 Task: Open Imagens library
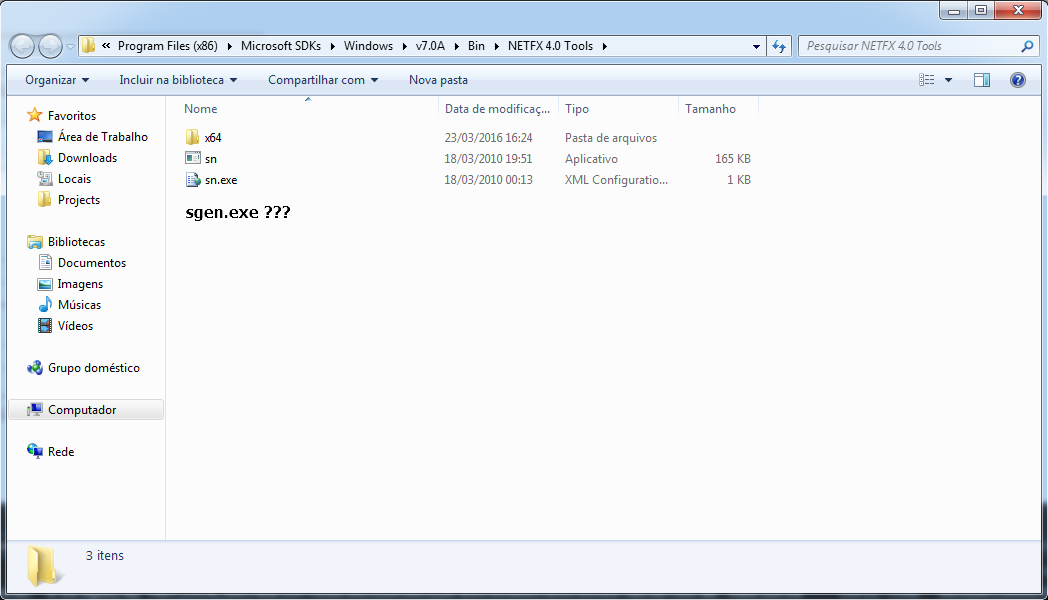pyautogui.click(x=80, y=284)
